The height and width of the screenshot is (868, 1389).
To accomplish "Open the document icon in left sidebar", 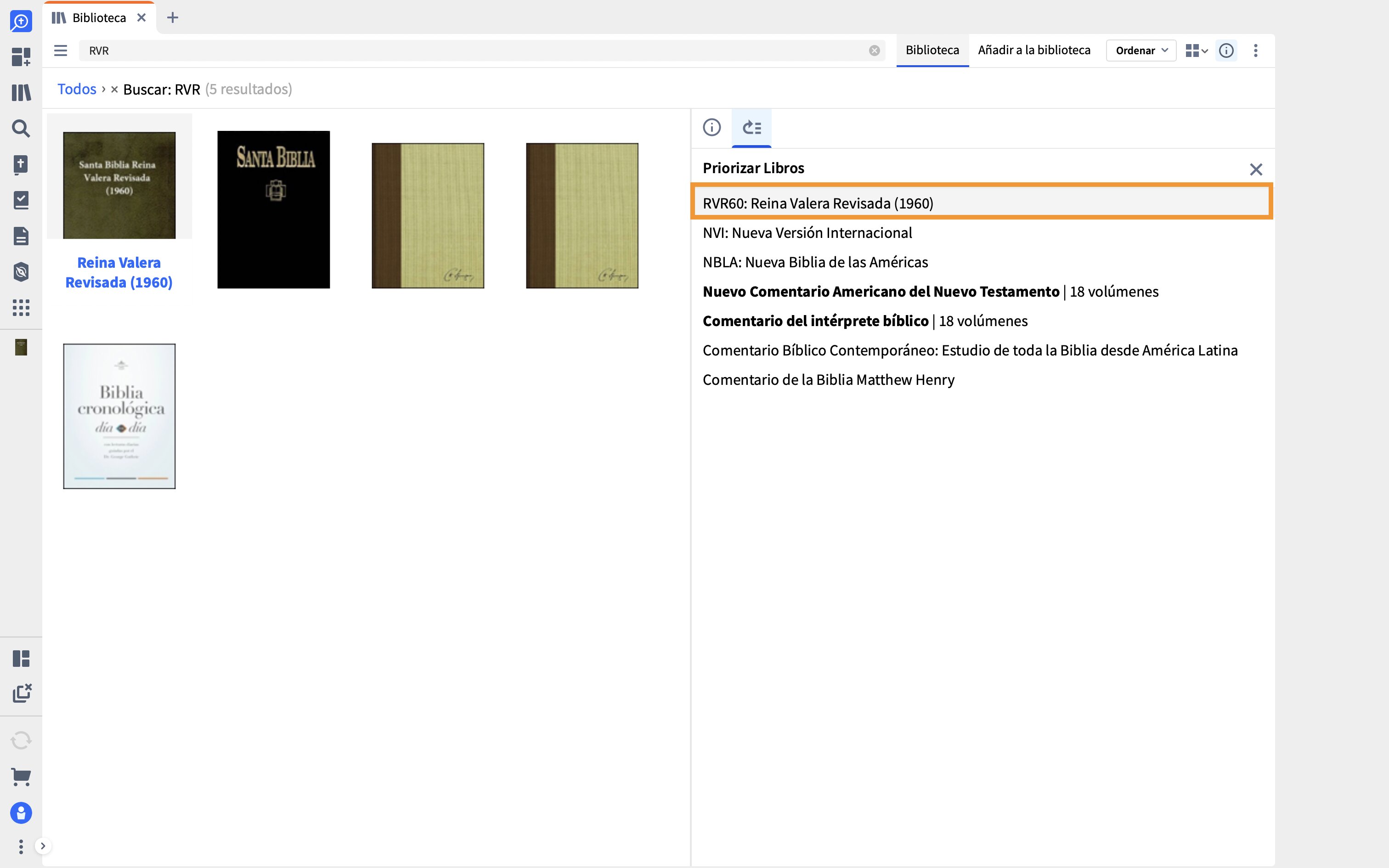I will point(21,236).
